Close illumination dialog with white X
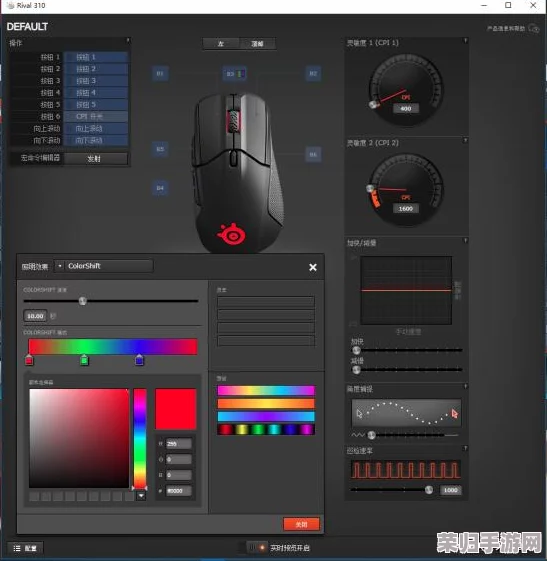This screenshot has width=547, height=561. coord(313,267)
